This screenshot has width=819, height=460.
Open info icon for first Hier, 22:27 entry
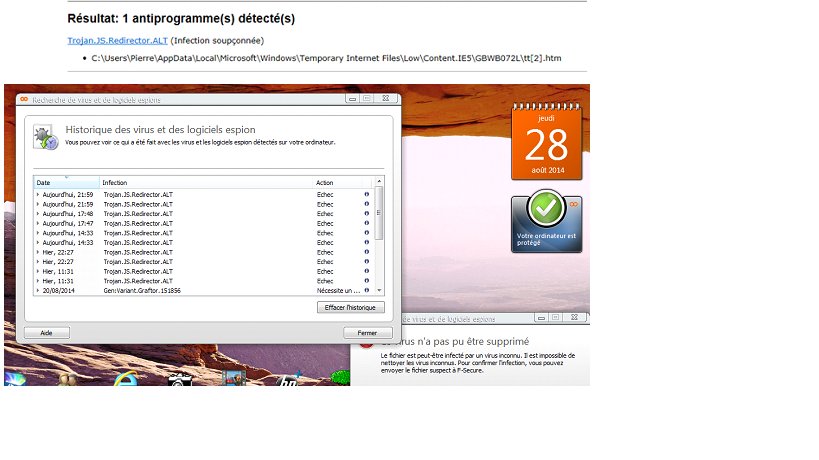[367, 252]
